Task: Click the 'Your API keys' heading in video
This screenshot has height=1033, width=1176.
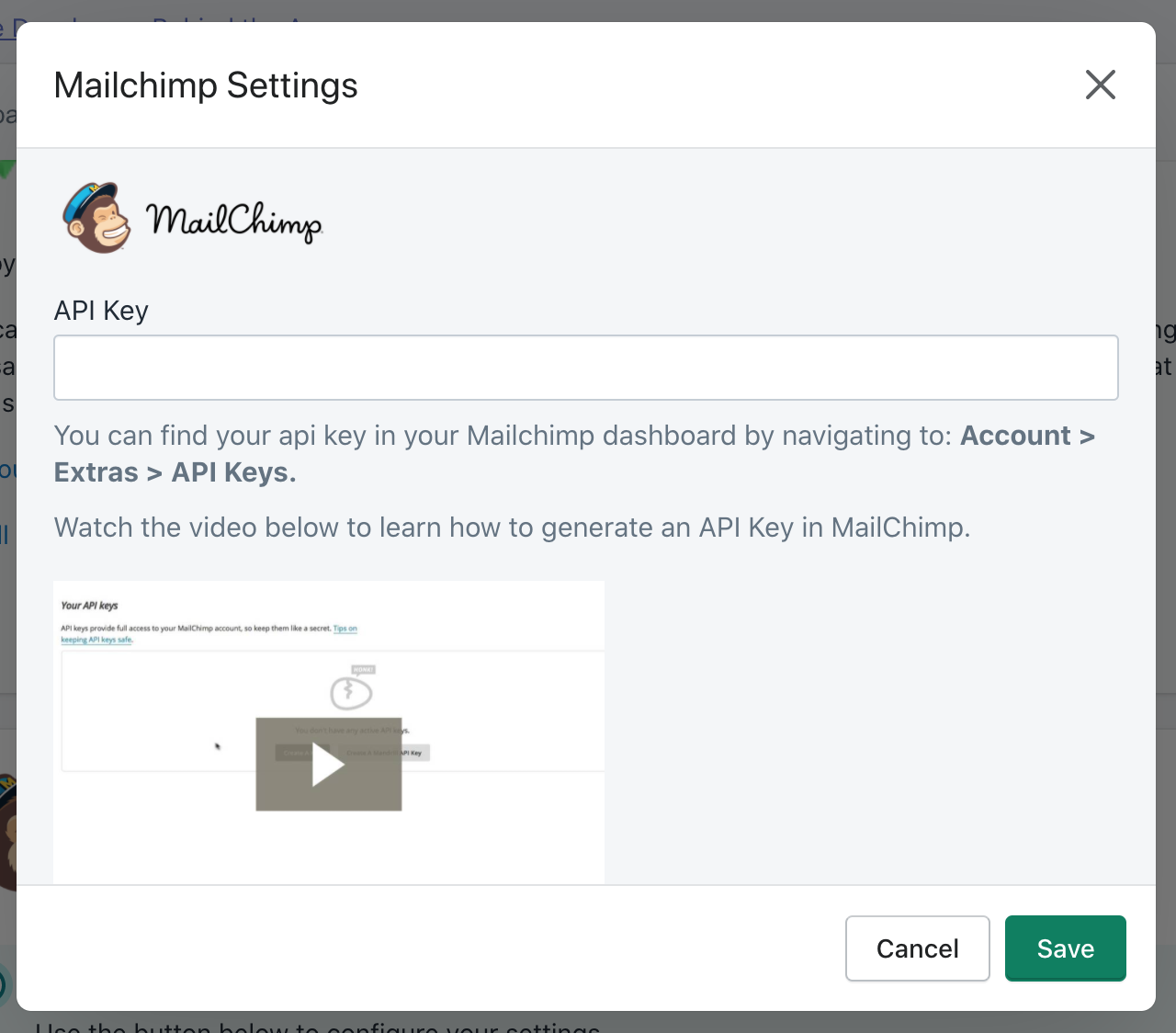Action: (89, 606)
